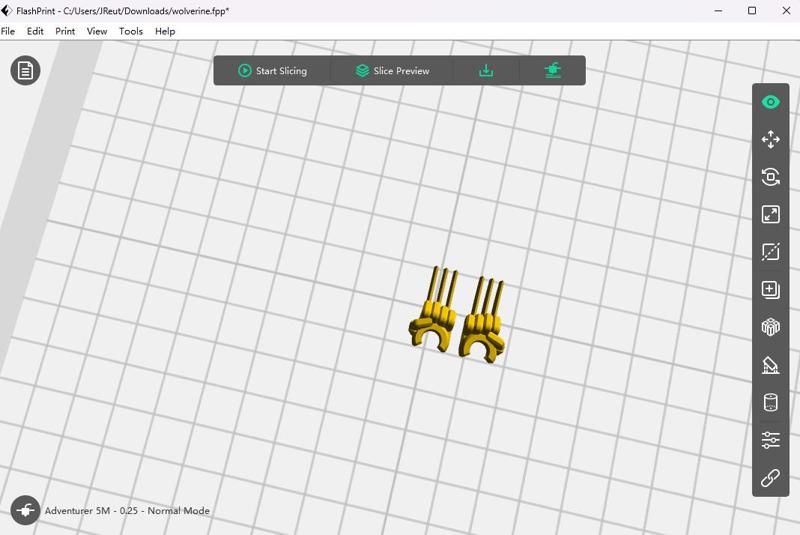Select the Move tool icon
Viewport: 800px width, 535px height.
770,139
